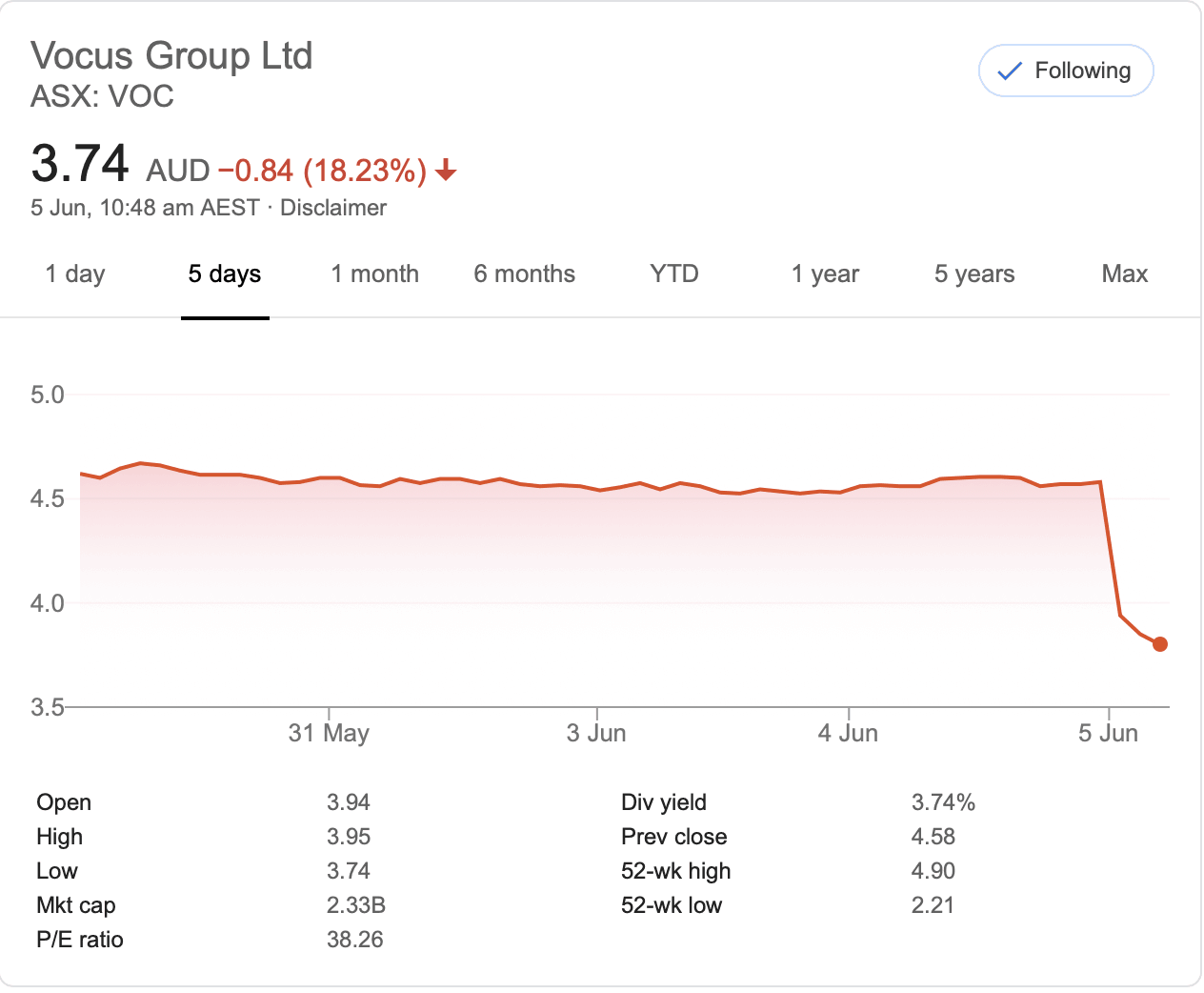Click the red endpoint dot on chart
The width and height of the screenshot is (1204, 993).
1159,644
